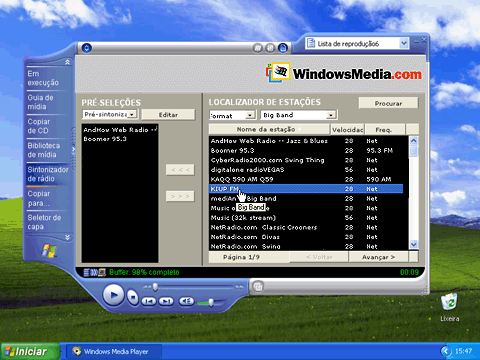Open Copiar de CD tab
The height and width of the screenshot is (360, 480).
[x=47, y=126]
